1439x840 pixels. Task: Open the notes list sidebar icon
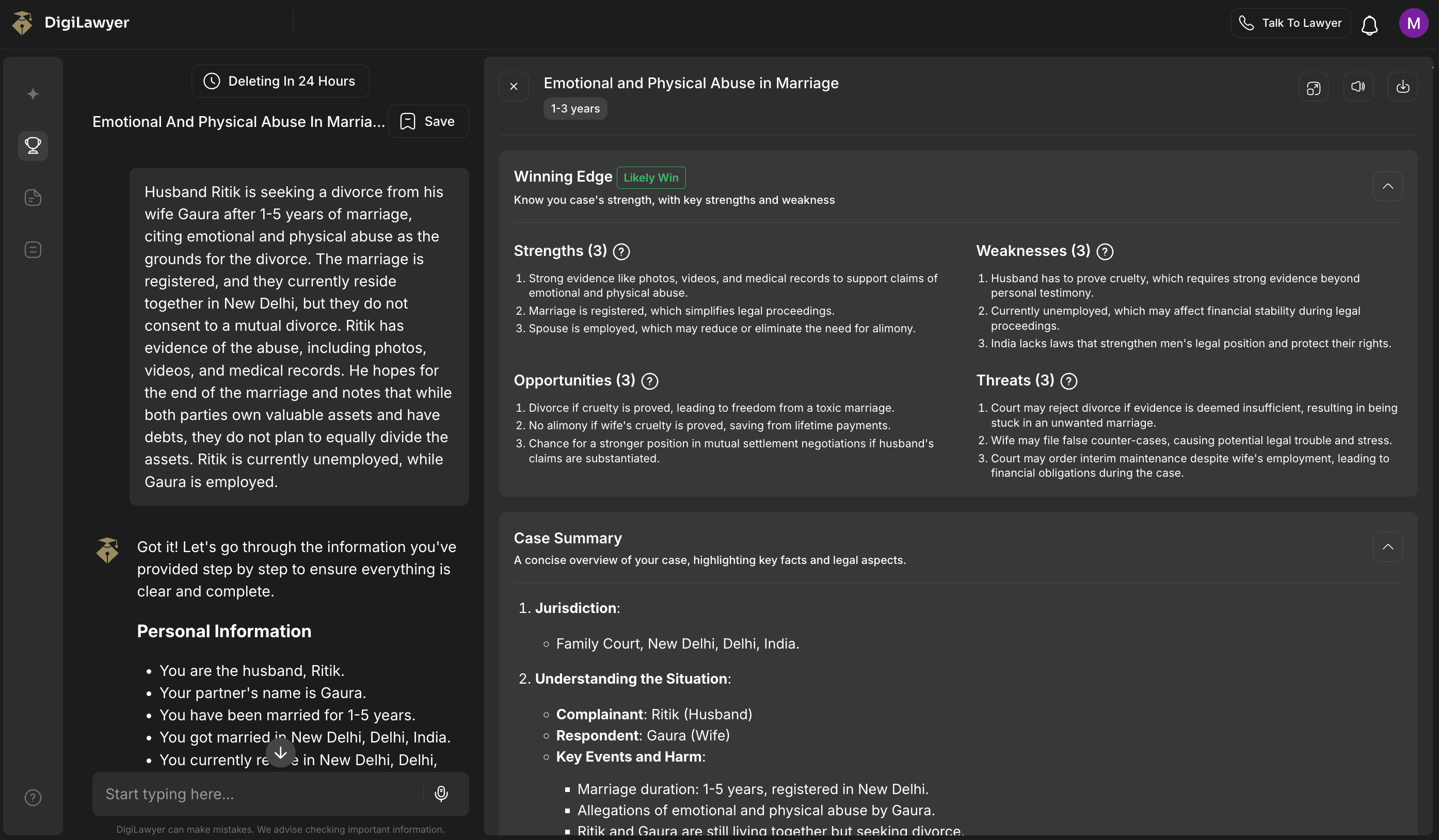(33, 249)
